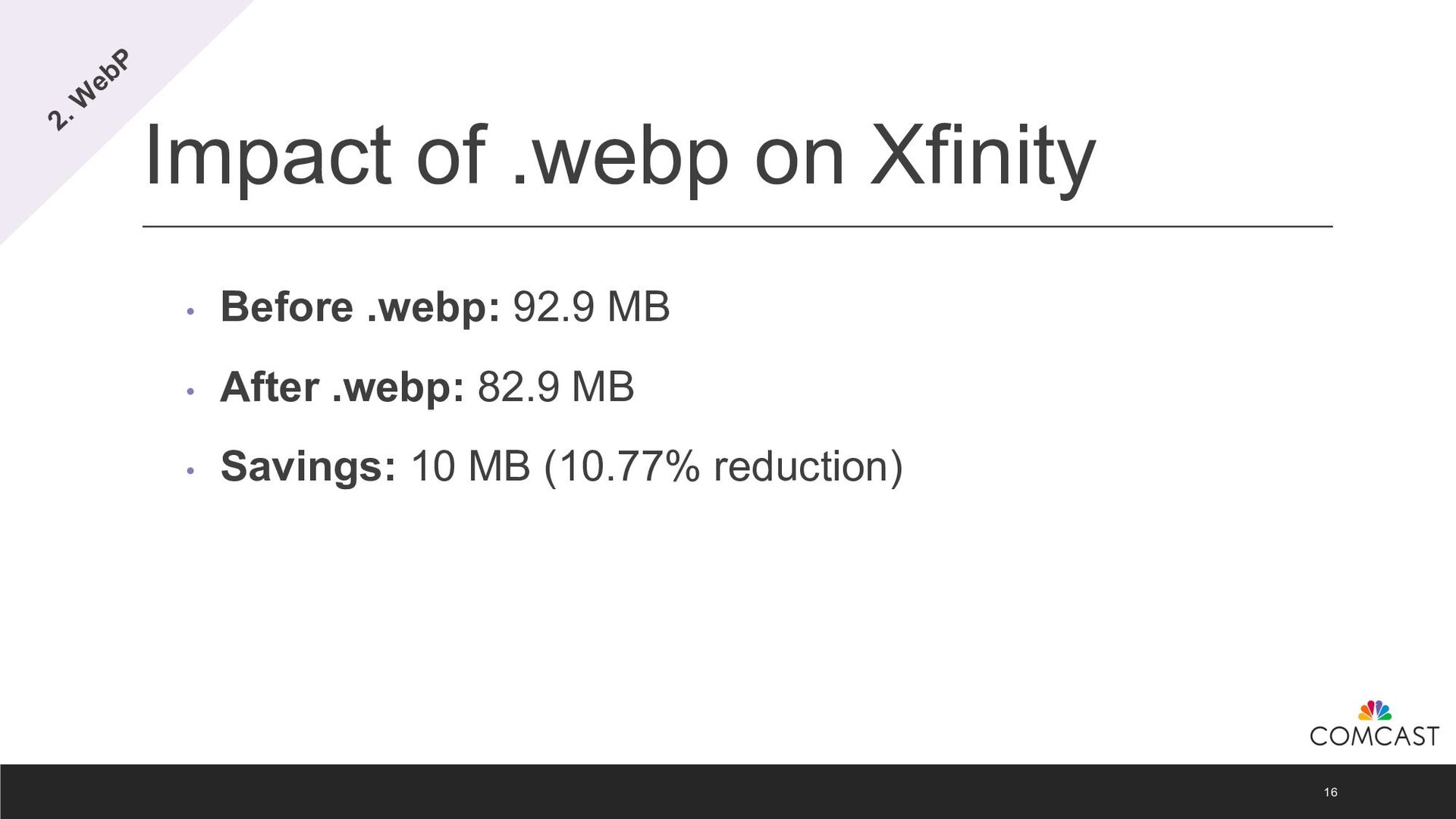Click the dark footer bar
The width and height of the screenshot is (1456, 819).
(728, 792)
